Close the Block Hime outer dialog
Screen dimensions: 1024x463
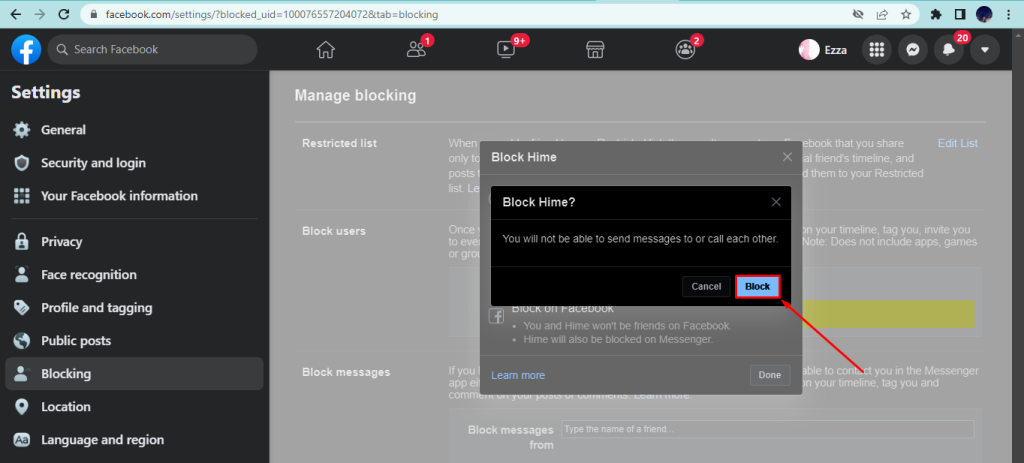pos(787,157)
